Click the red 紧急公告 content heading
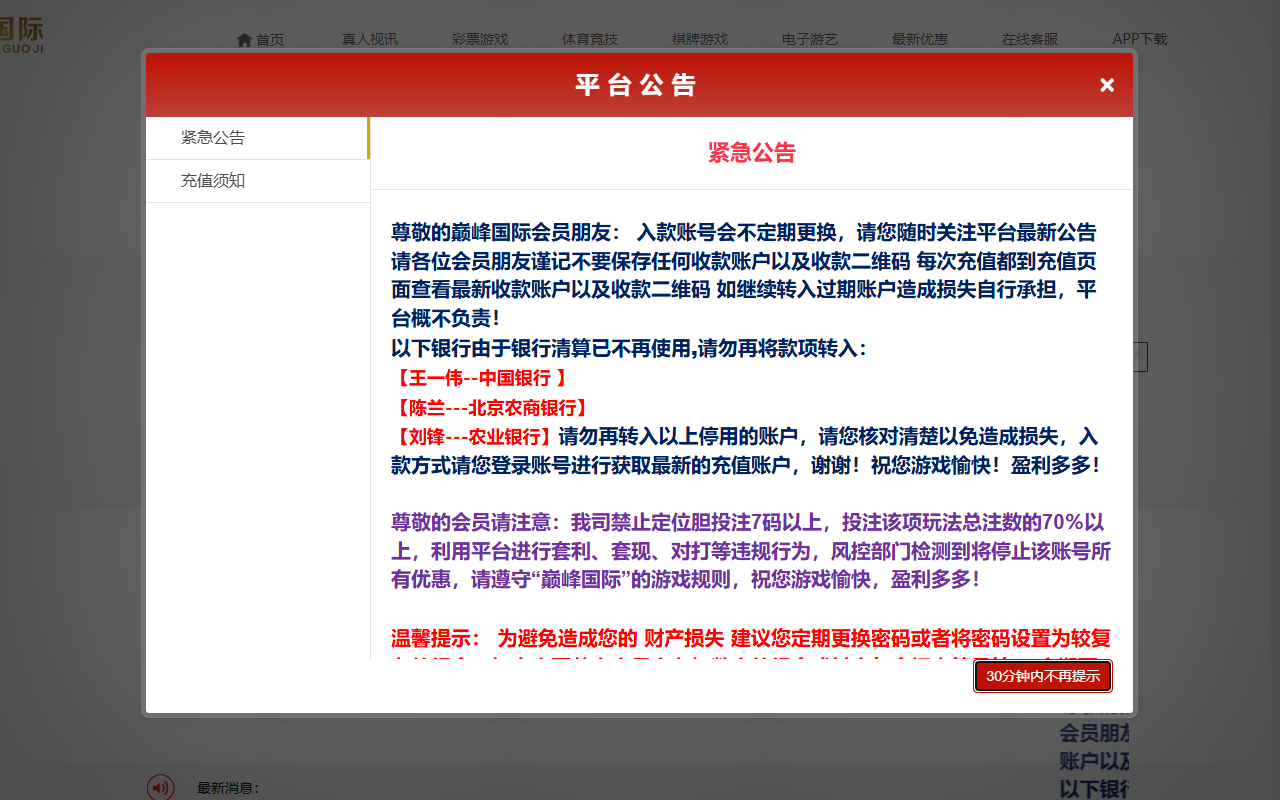 click(752, 153)
